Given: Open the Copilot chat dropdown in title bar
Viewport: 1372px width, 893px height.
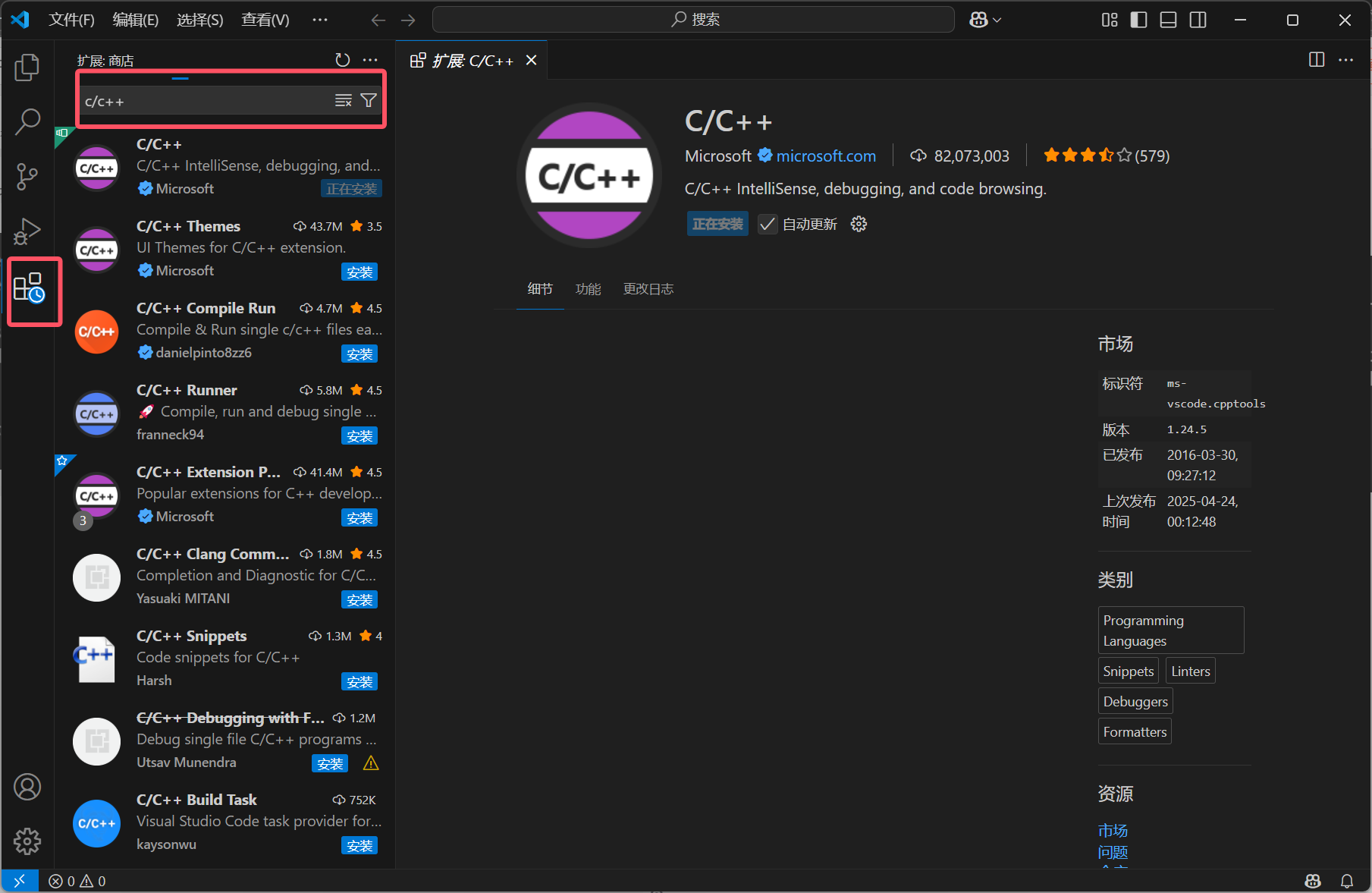Looking at the screenshot, I should click(985, 20).
